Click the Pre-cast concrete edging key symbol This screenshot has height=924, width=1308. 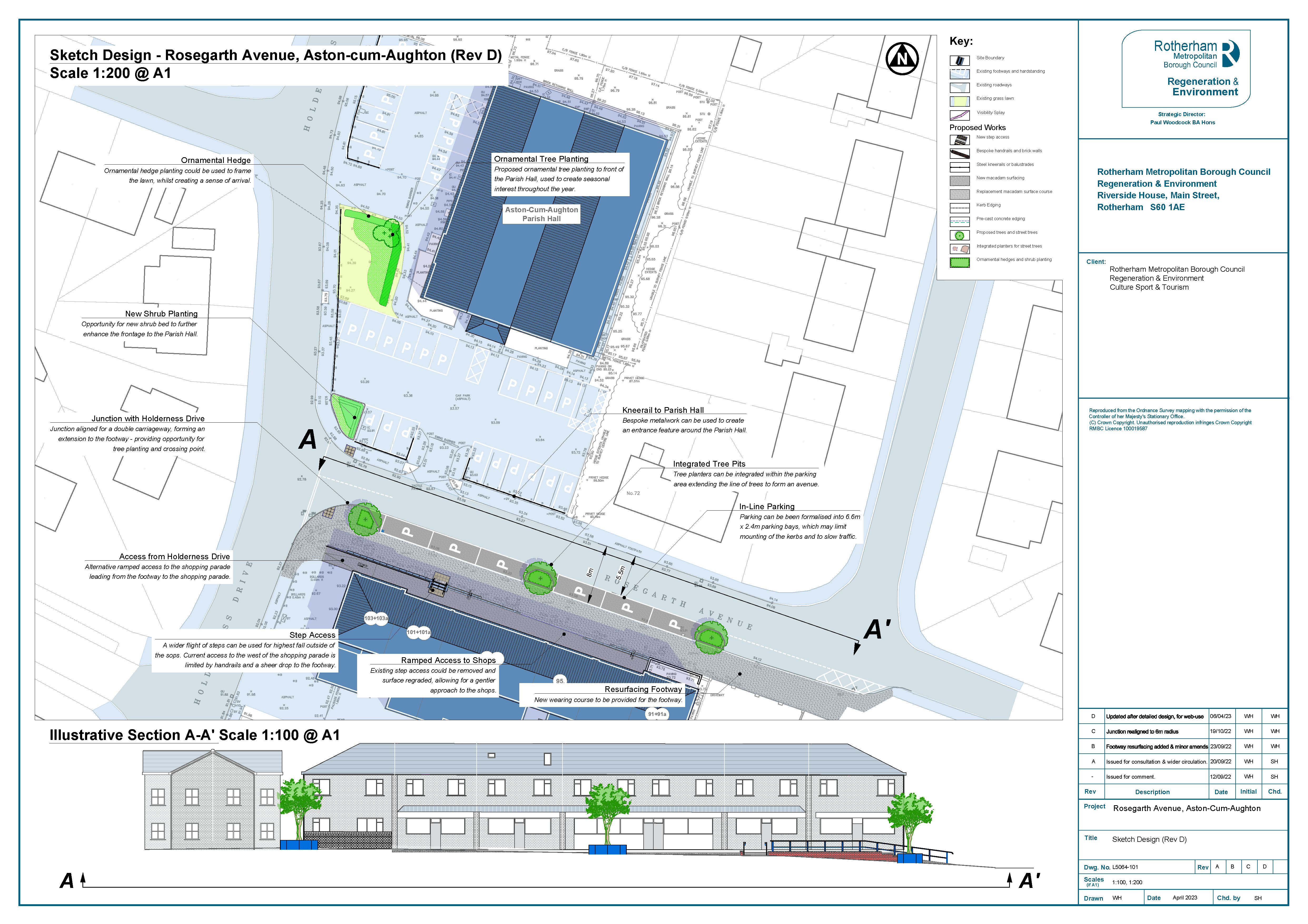point(959,222)
